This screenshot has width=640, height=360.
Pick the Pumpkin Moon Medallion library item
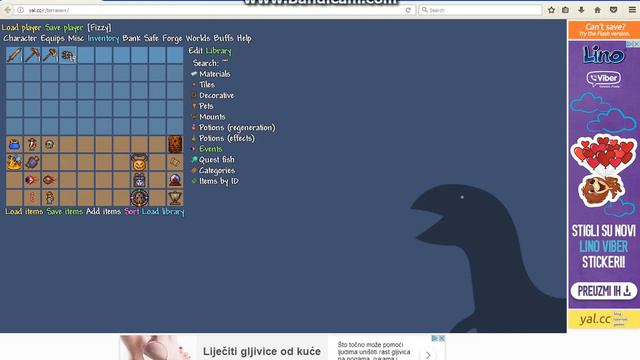click(x=139, y=162)
